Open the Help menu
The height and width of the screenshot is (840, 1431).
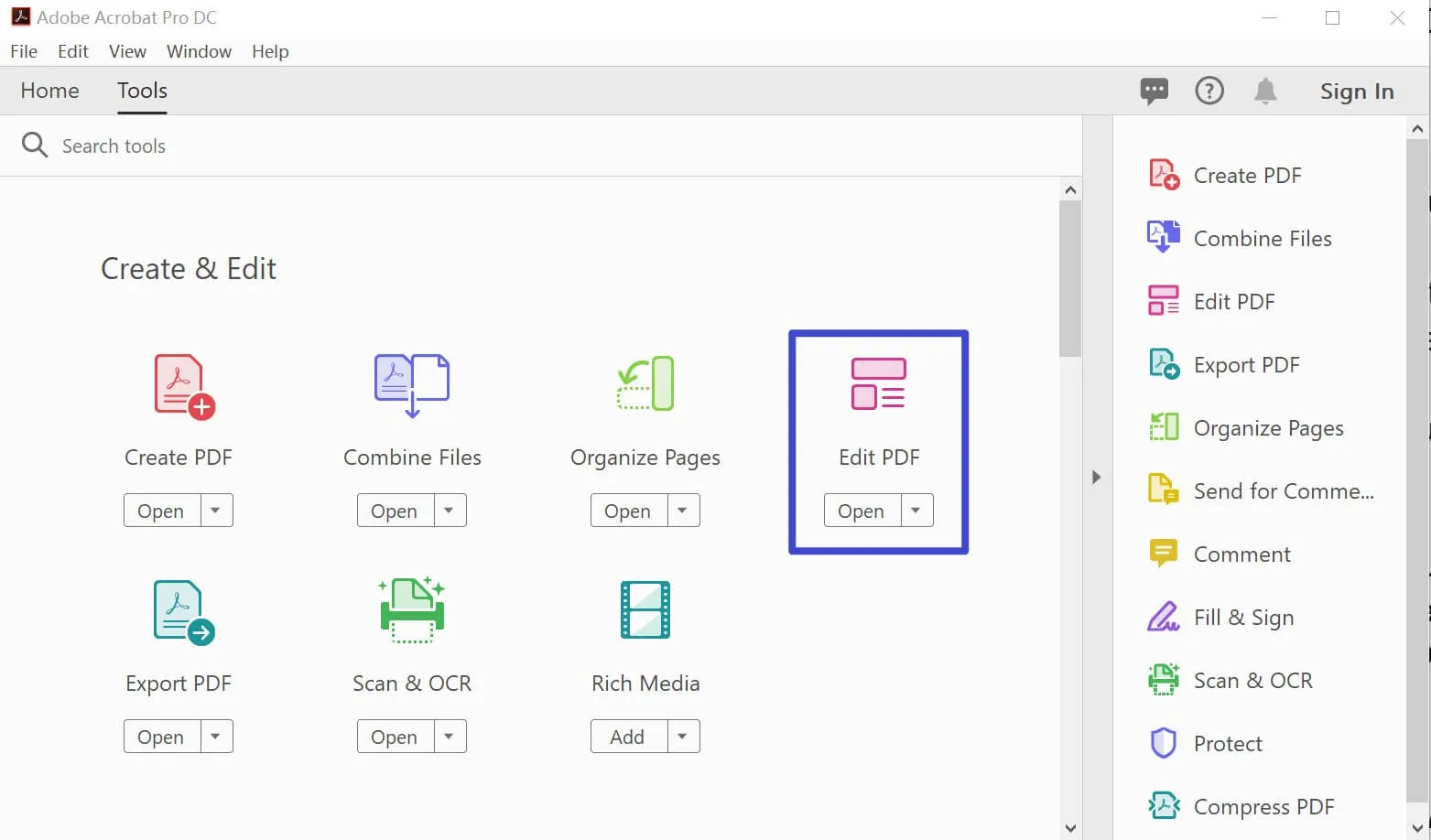pos(270,51)
